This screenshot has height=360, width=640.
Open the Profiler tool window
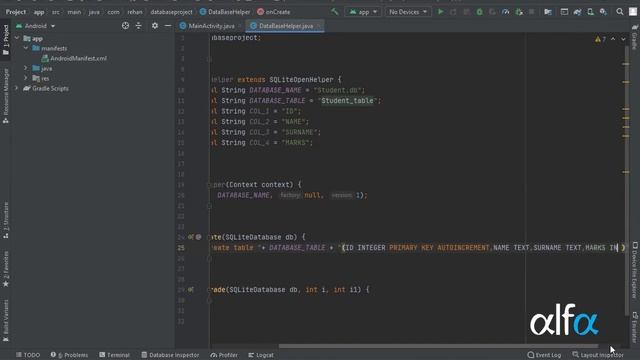pos(224,355)
